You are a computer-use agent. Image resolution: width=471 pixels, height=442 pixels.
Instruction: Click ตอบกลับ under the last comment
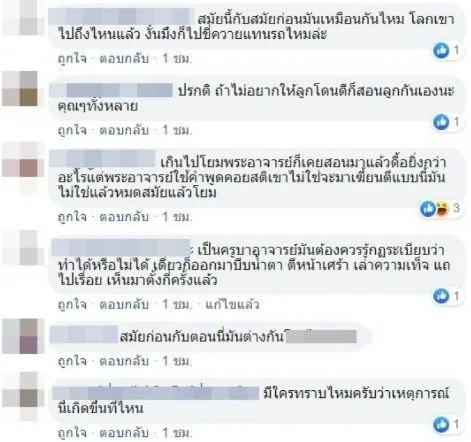click(124, 433)
